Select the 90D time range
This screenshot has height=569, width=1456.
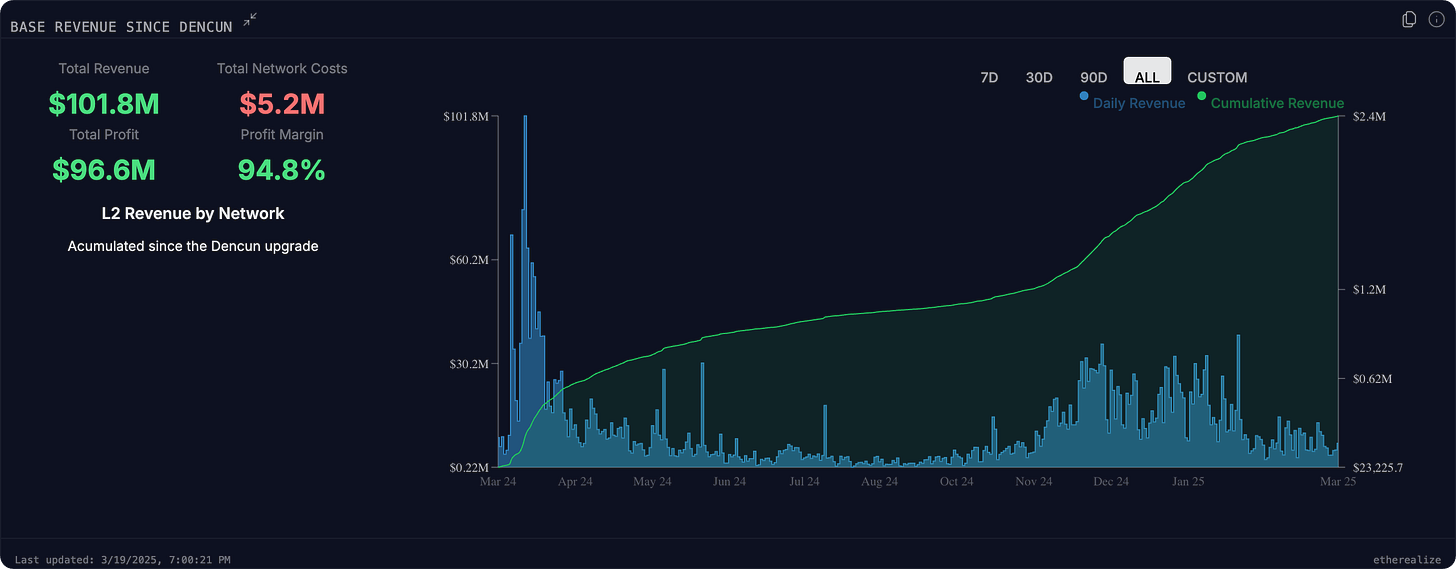[x=1094, y=77]
